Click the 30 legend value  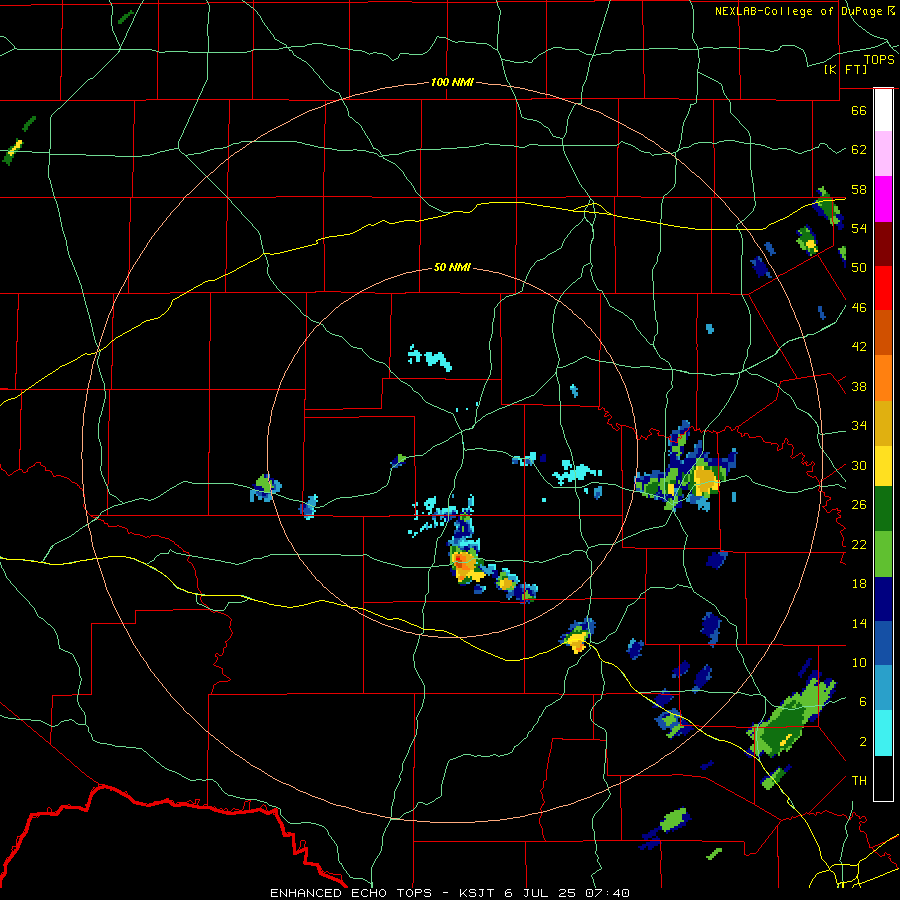tap(859, 465)
